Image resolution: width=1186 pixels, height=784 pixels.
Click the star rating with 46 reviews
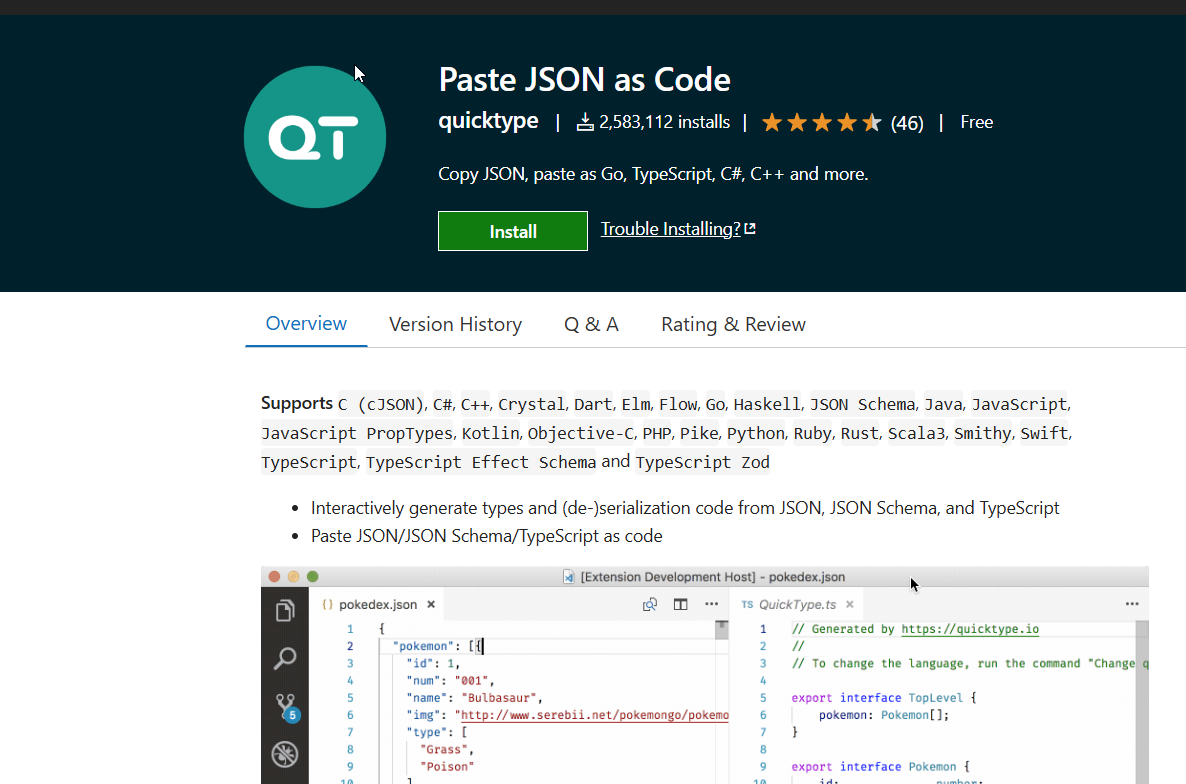coord(842,122)
